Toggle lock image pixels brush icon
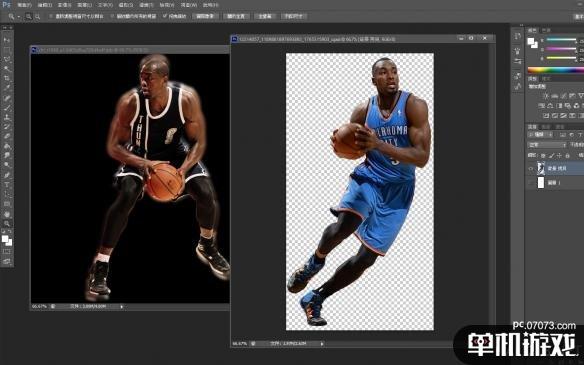This screenshot has height=365, width=584. (551, 155)
